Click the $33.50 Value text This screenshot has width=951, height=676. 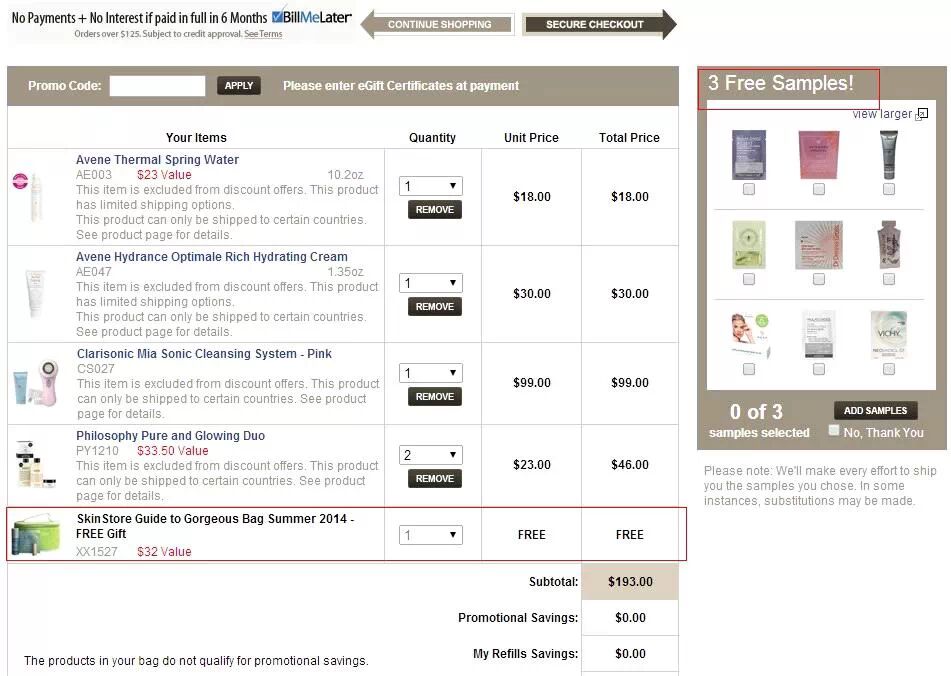click(172, 450)
